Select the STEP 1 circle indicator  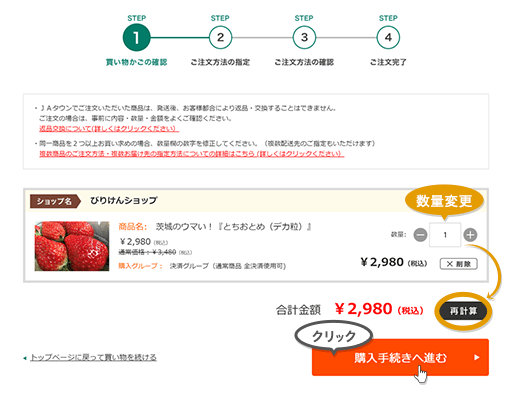click(x=136, y=37)
